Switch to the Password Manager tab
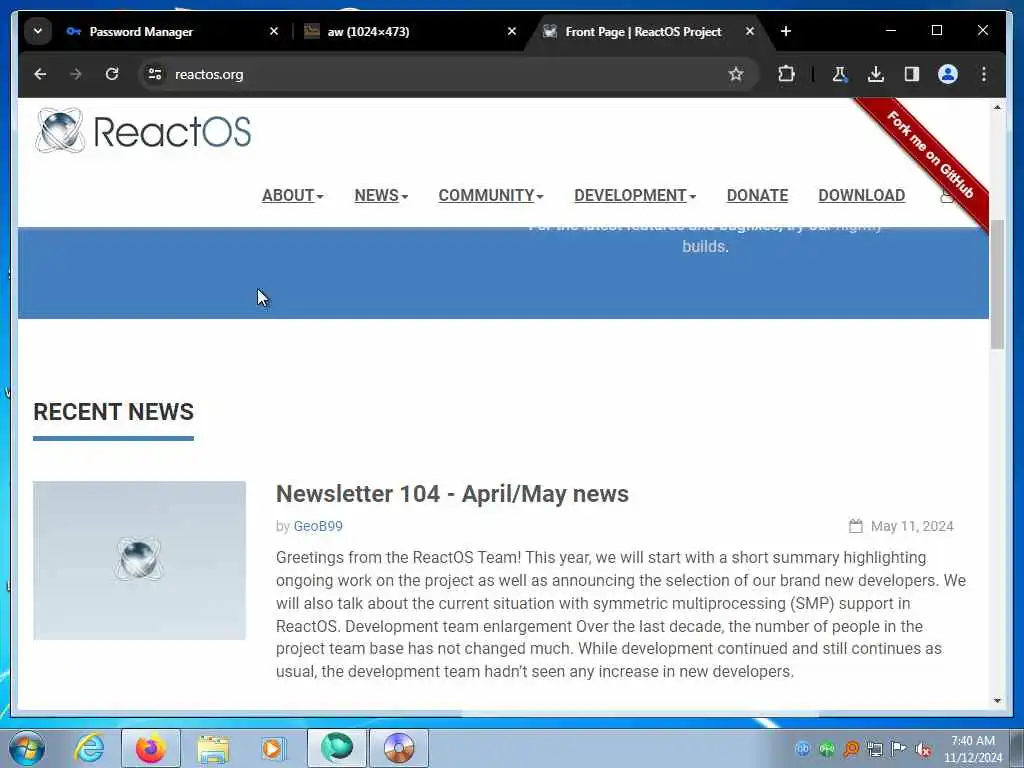The width and height of the screenshot is (1024, 768). click(x=141, y=31)
